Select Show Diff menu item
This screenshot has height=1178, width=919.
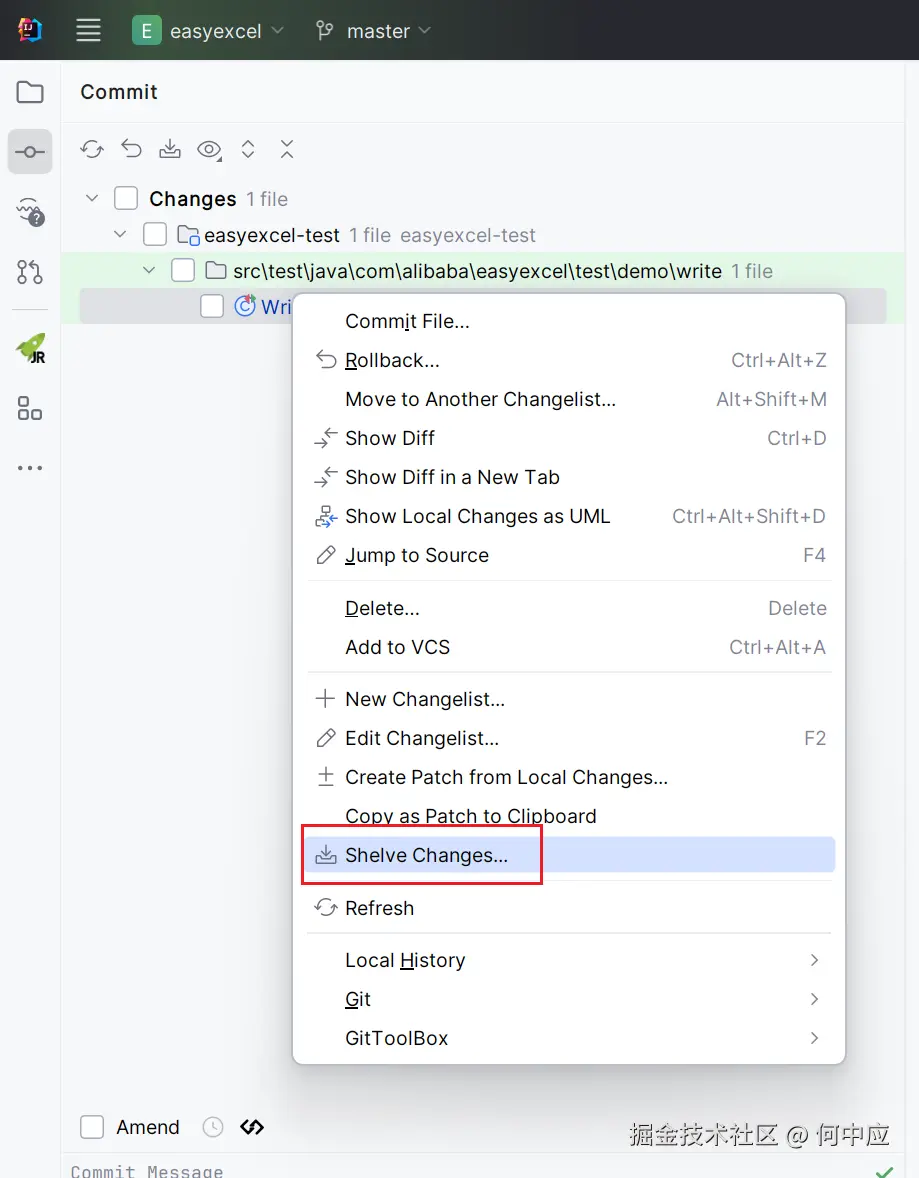point(570,438)
